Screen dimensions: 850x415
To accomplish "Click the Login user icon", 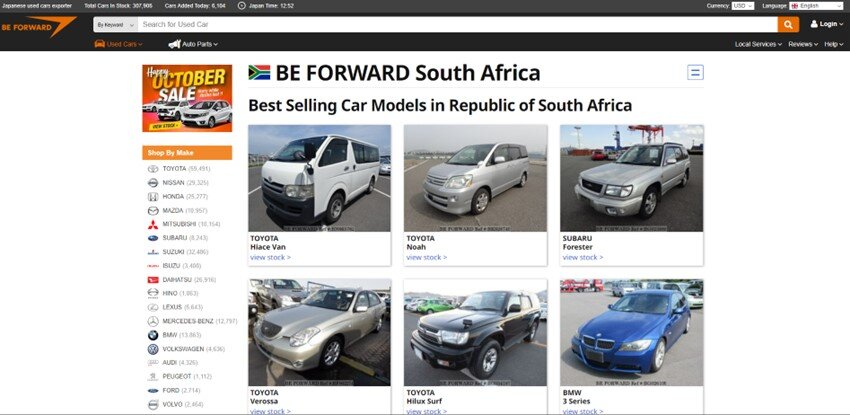I will point(814,24).
